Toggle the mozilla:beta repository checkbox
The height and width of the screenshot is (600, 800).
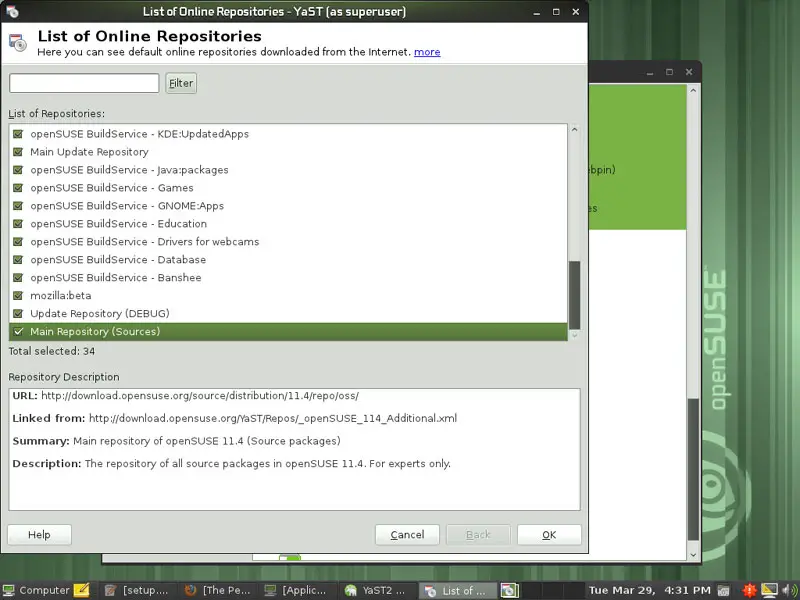18,295
